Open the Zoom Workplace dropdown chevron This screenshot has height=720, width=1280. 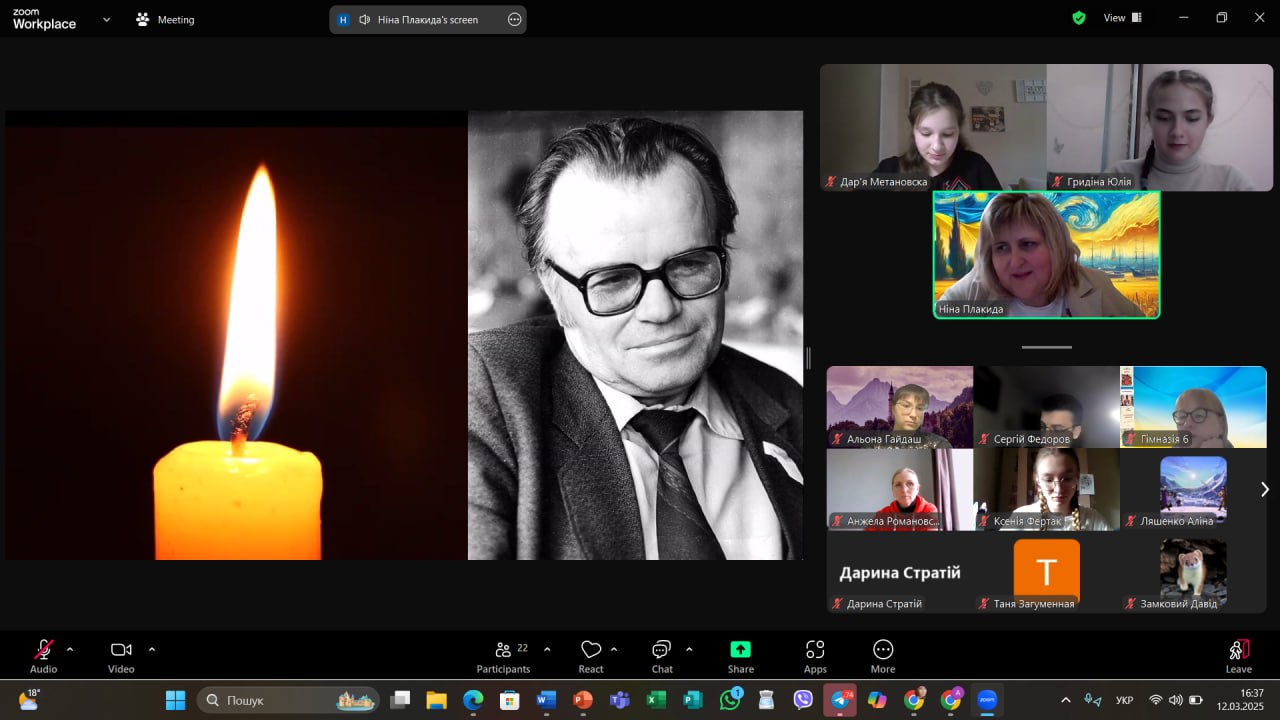[x=107, y=19]
